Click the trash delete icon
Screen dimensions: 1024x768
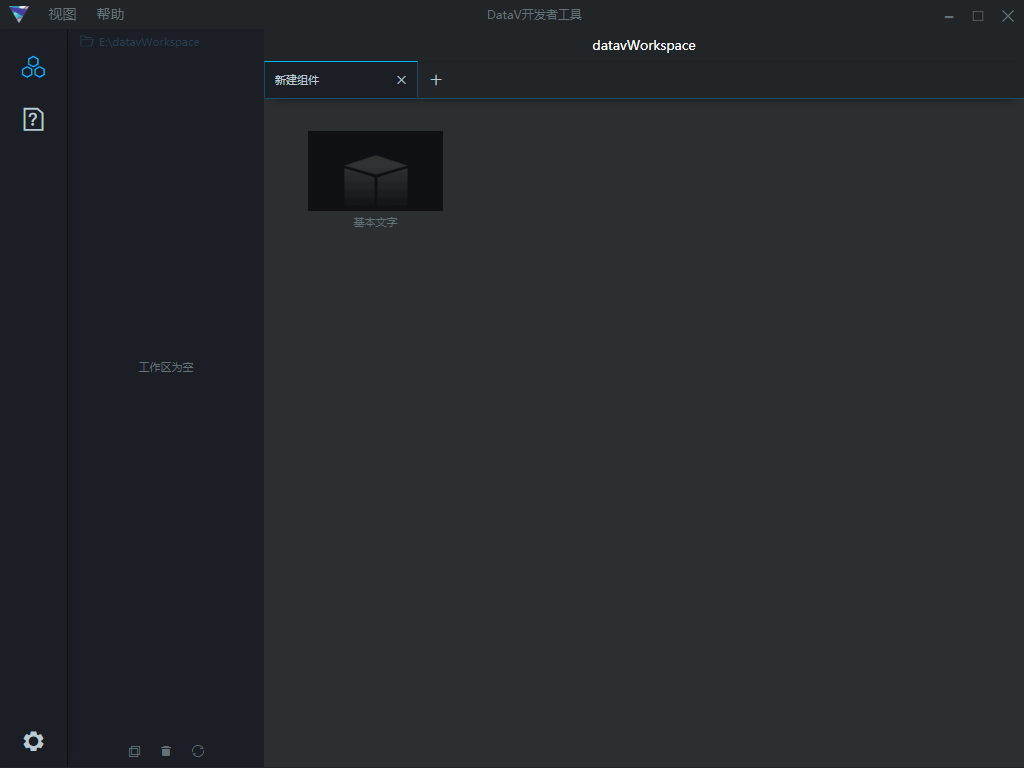click(166, 751)
